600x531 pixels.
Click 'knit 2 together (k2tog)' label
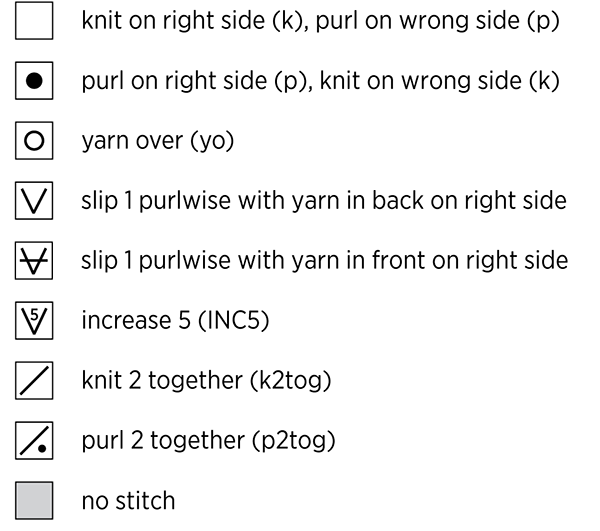pos(206,381)
